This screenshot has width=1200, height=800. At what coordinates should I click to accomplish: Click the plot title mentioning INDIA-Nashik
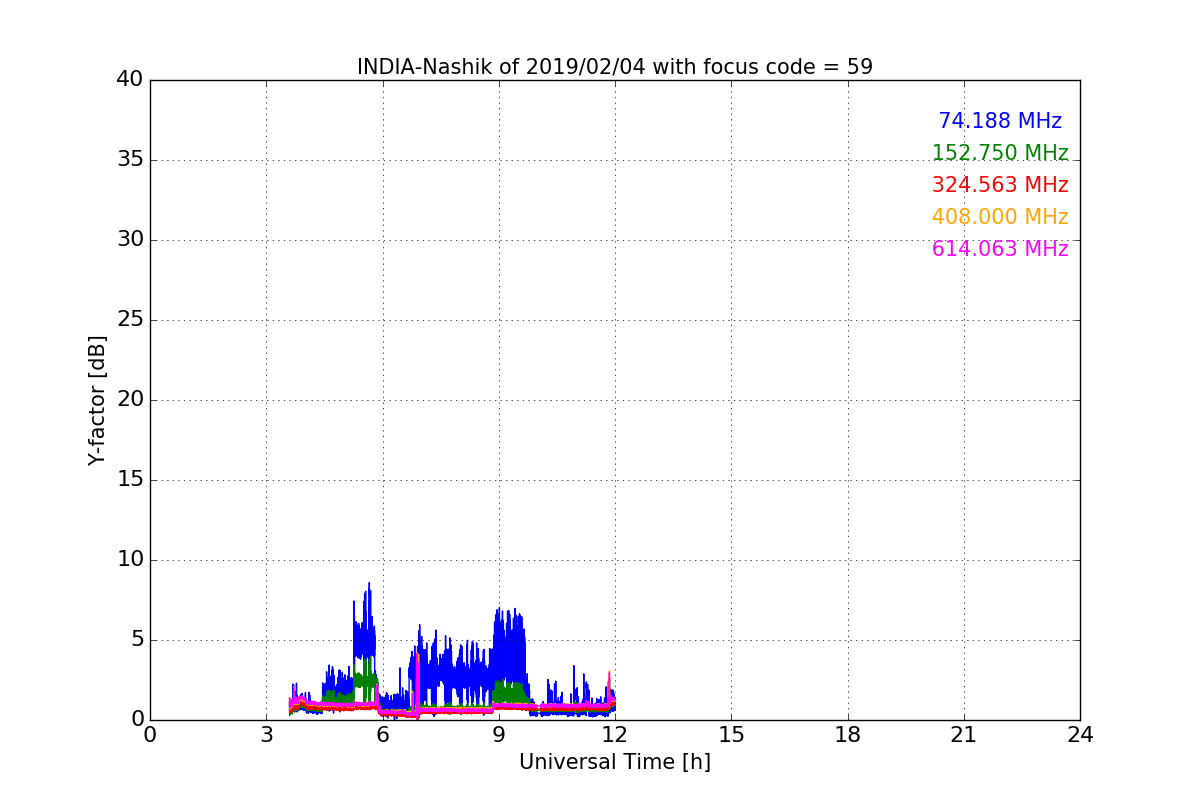point(615,67)
